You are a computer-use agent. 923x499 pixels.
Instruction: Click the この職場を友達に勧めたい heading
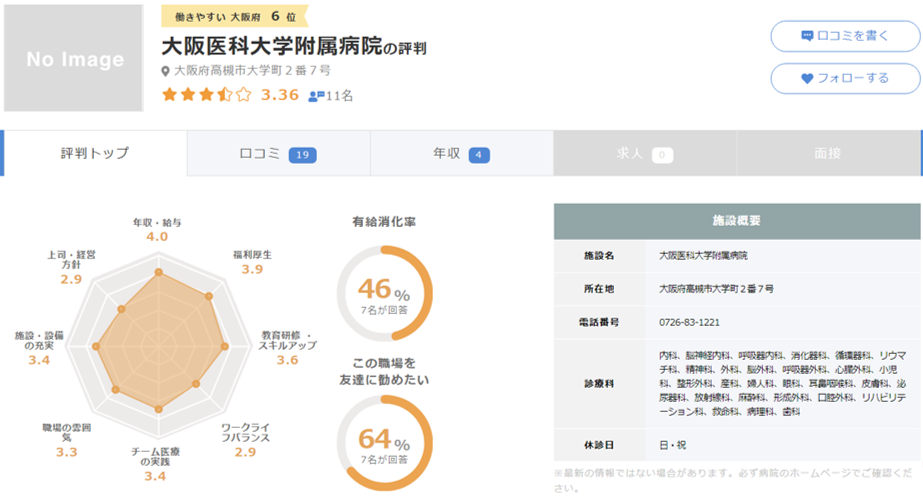[384, 371]
